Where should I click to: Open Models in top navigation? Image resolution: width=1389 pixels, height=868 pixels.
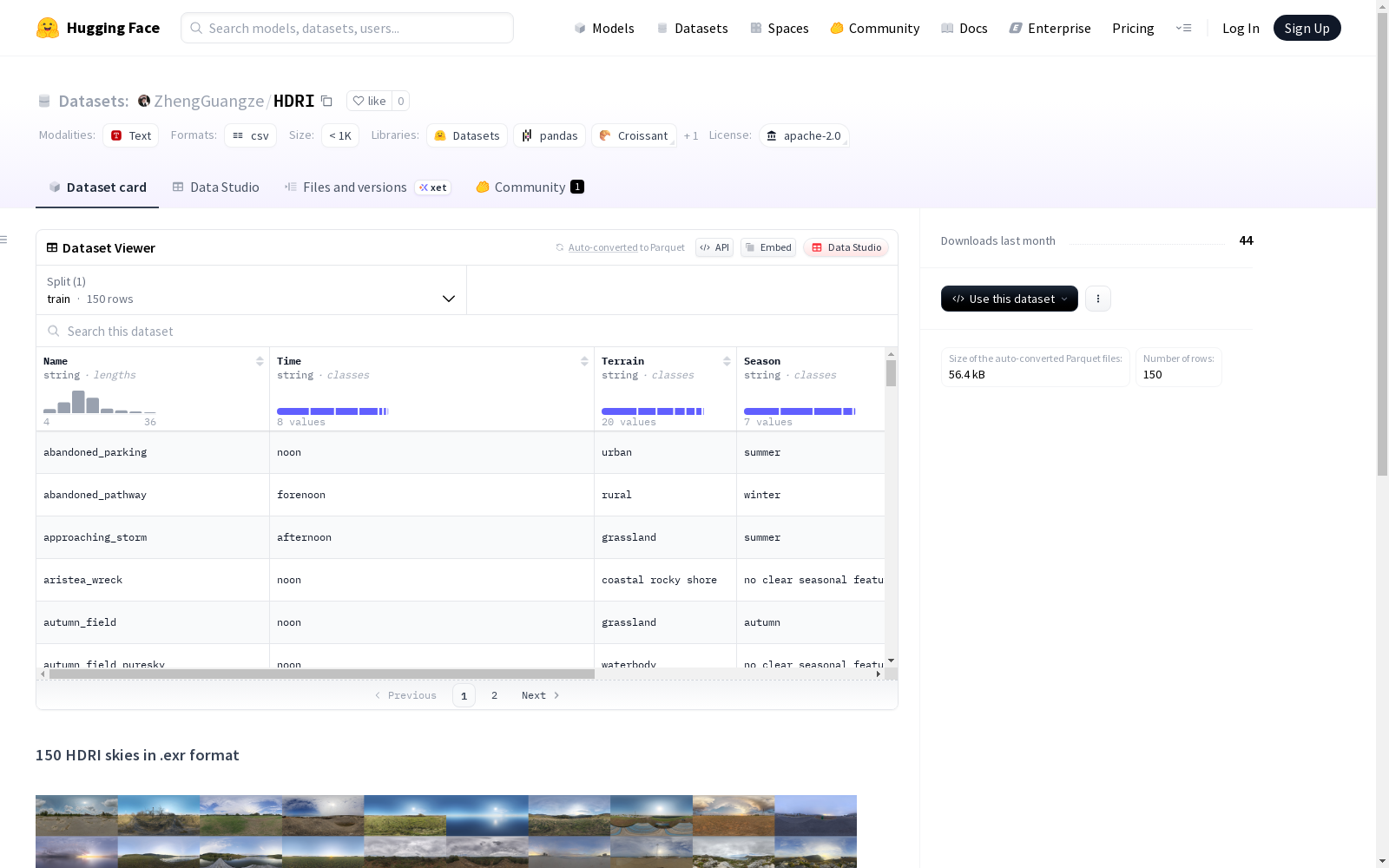tap(604, 28)
